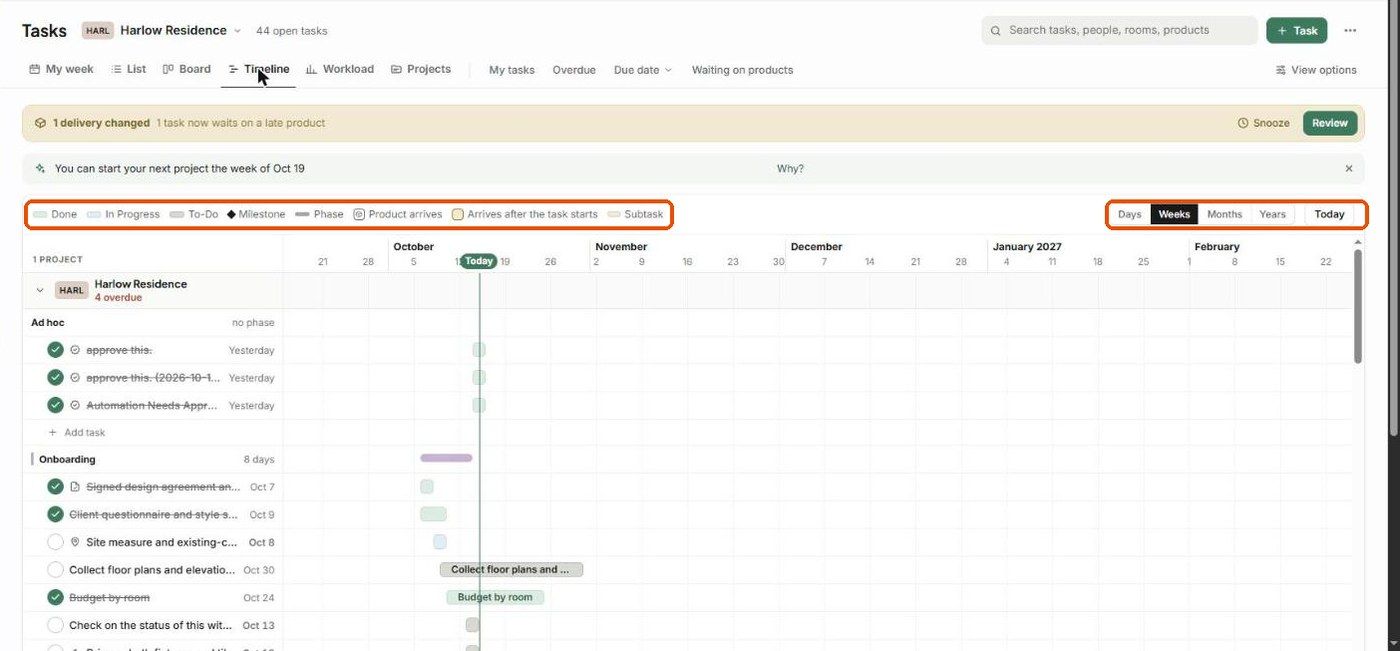
Task: Click the document icon on Signed design agreement
Action: (75, 487)
